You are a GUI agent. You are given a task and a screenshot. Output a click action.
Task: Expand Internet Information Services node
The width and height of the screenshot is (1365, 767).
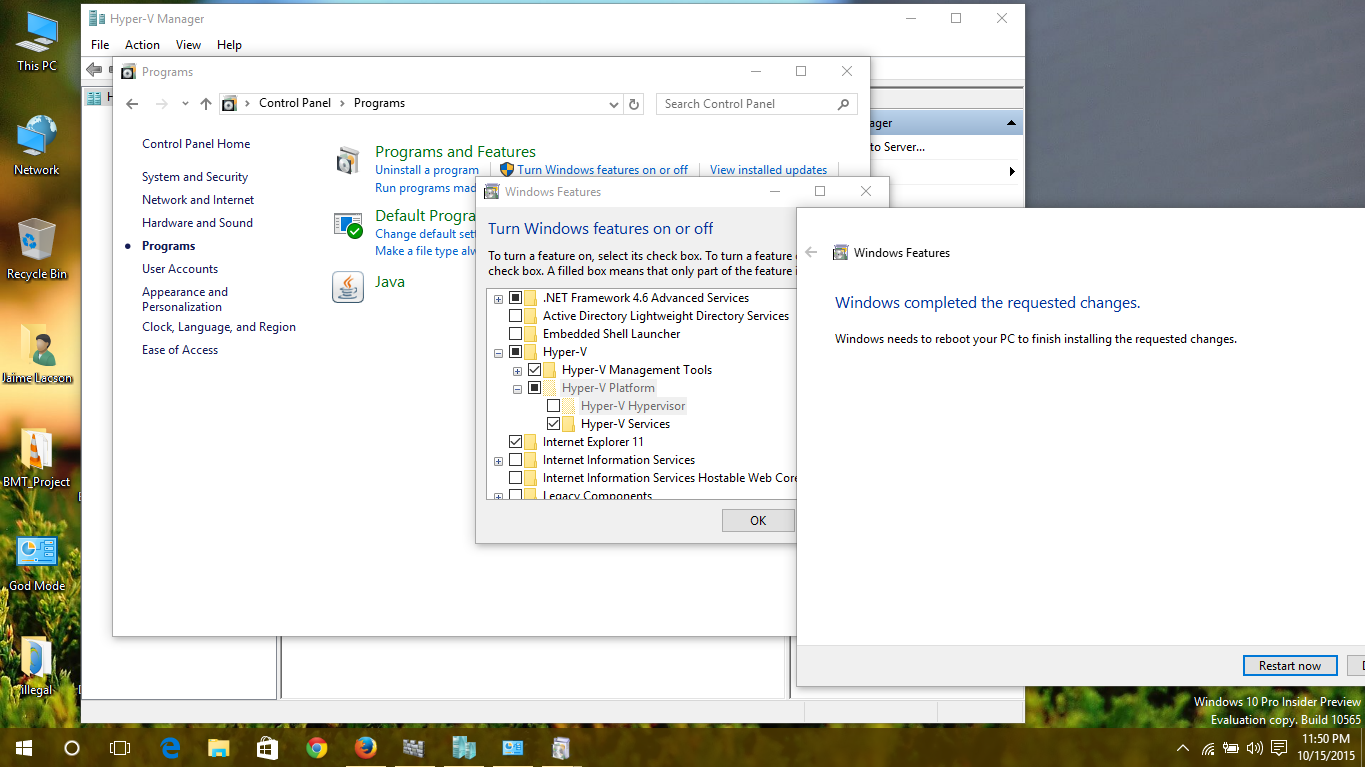coord(498,460)
